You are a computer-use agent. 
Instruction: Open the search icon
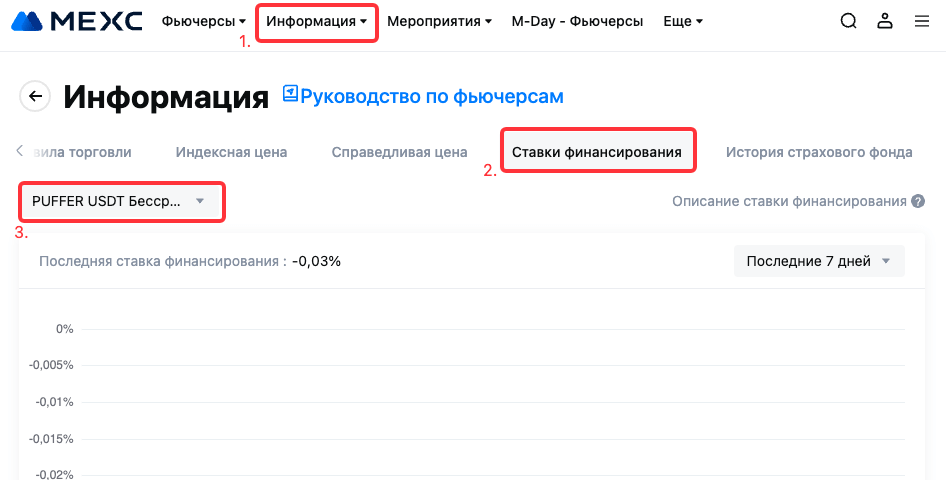848,21
